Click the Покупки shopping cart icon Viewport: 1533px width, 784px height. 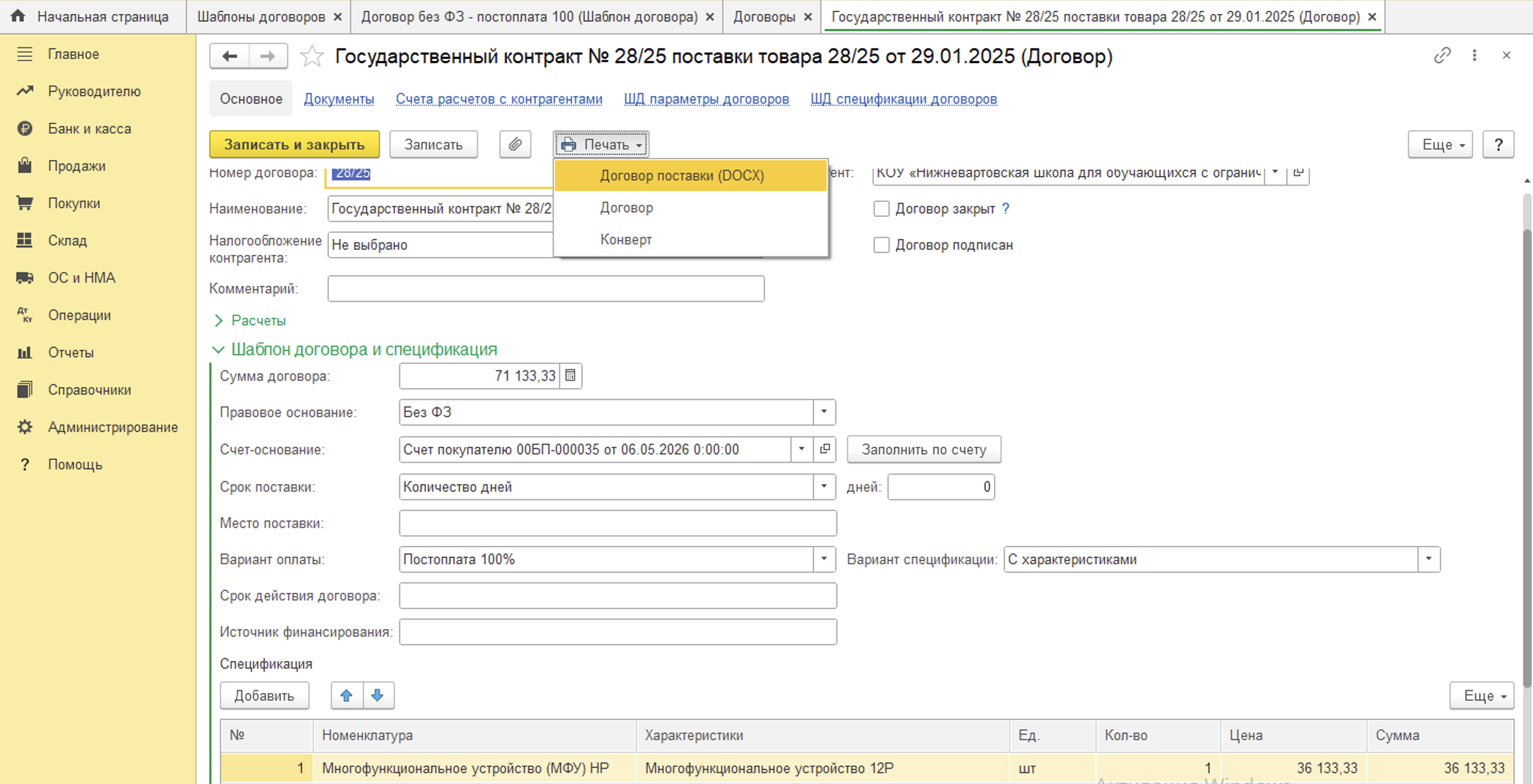(x=25, y=203)
